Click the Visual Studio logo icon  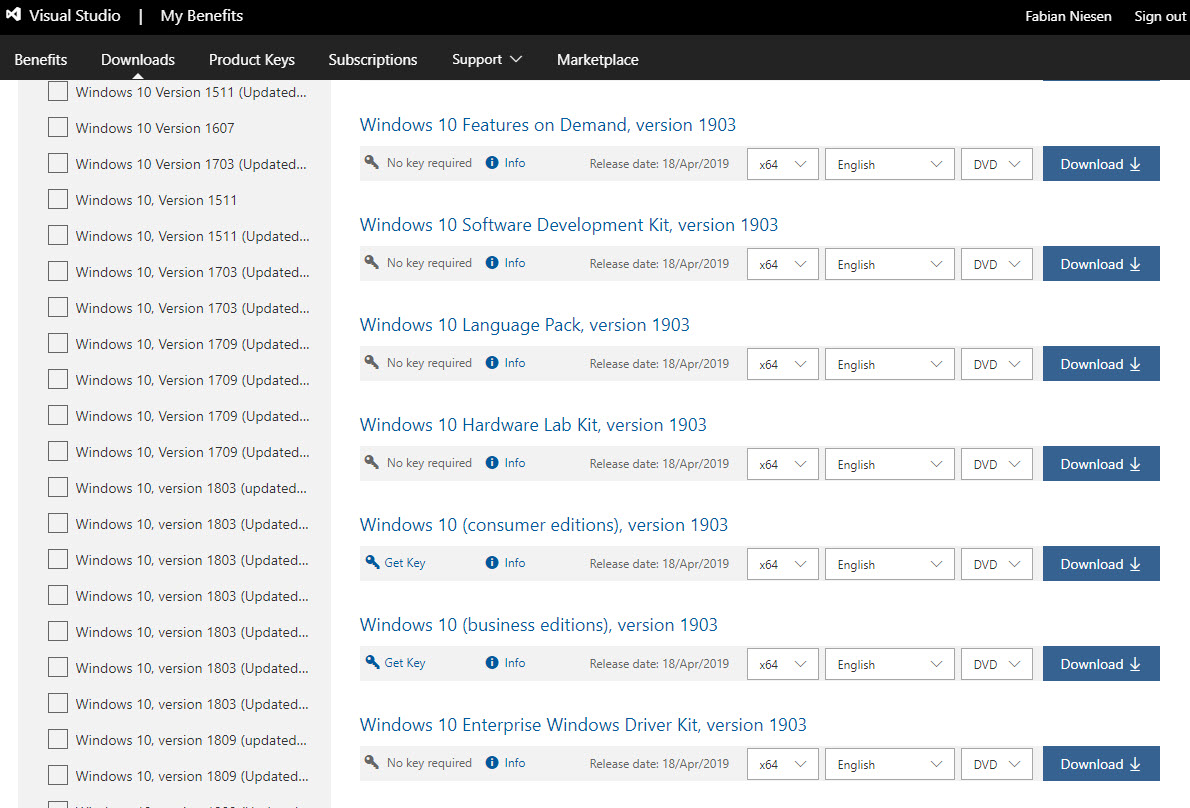point(13,14)
